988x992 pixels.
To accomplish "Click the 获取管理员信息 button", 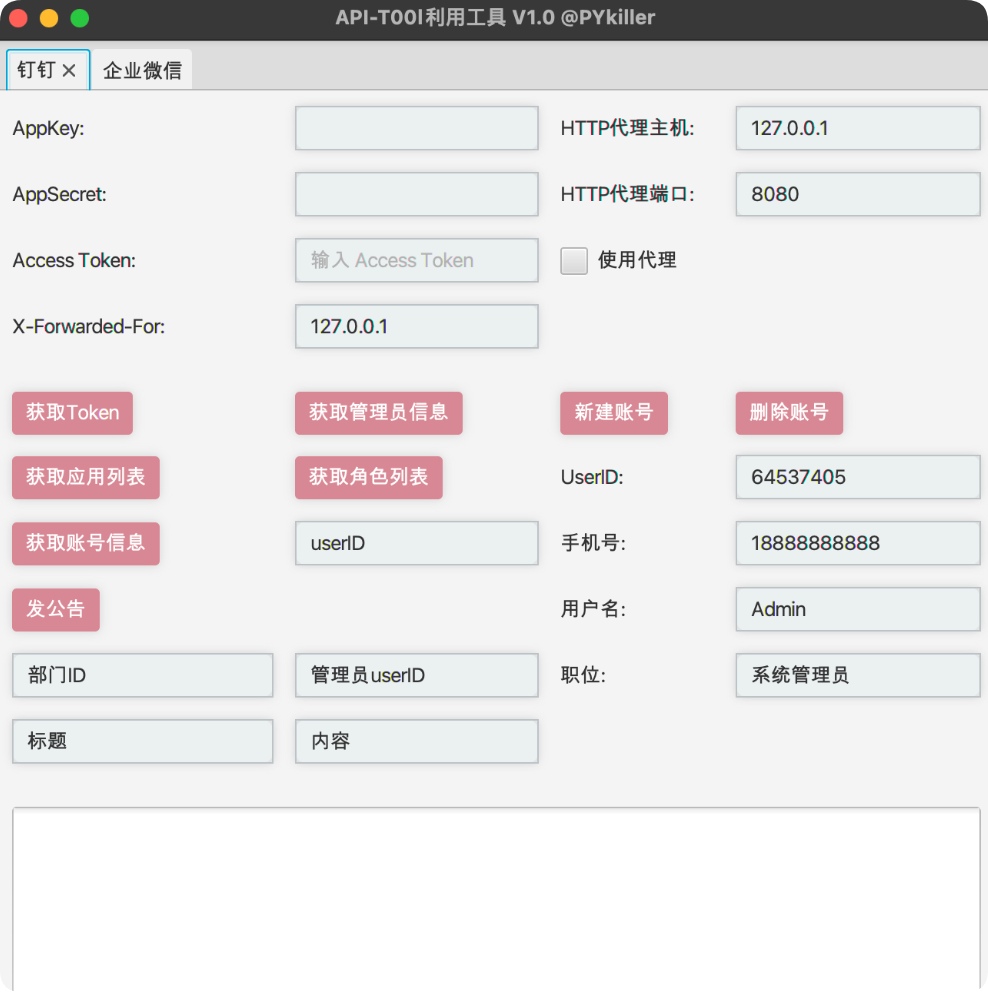I will point(378,413).
